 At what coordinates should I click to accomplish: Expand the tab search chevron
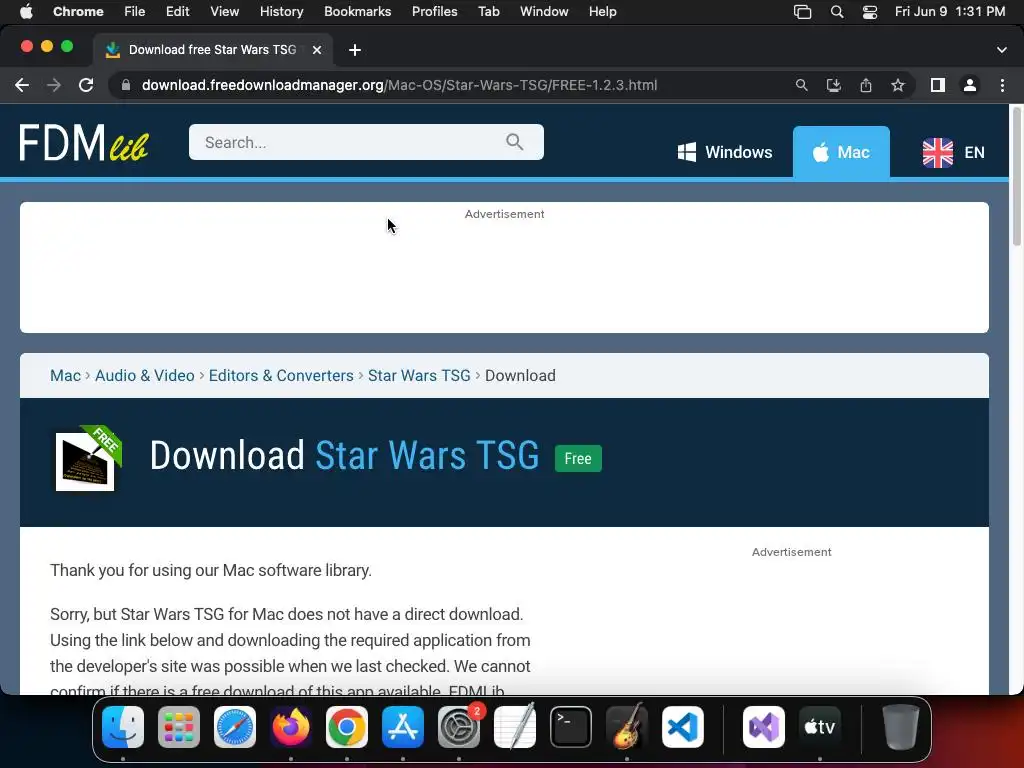tap(1002, 50)
